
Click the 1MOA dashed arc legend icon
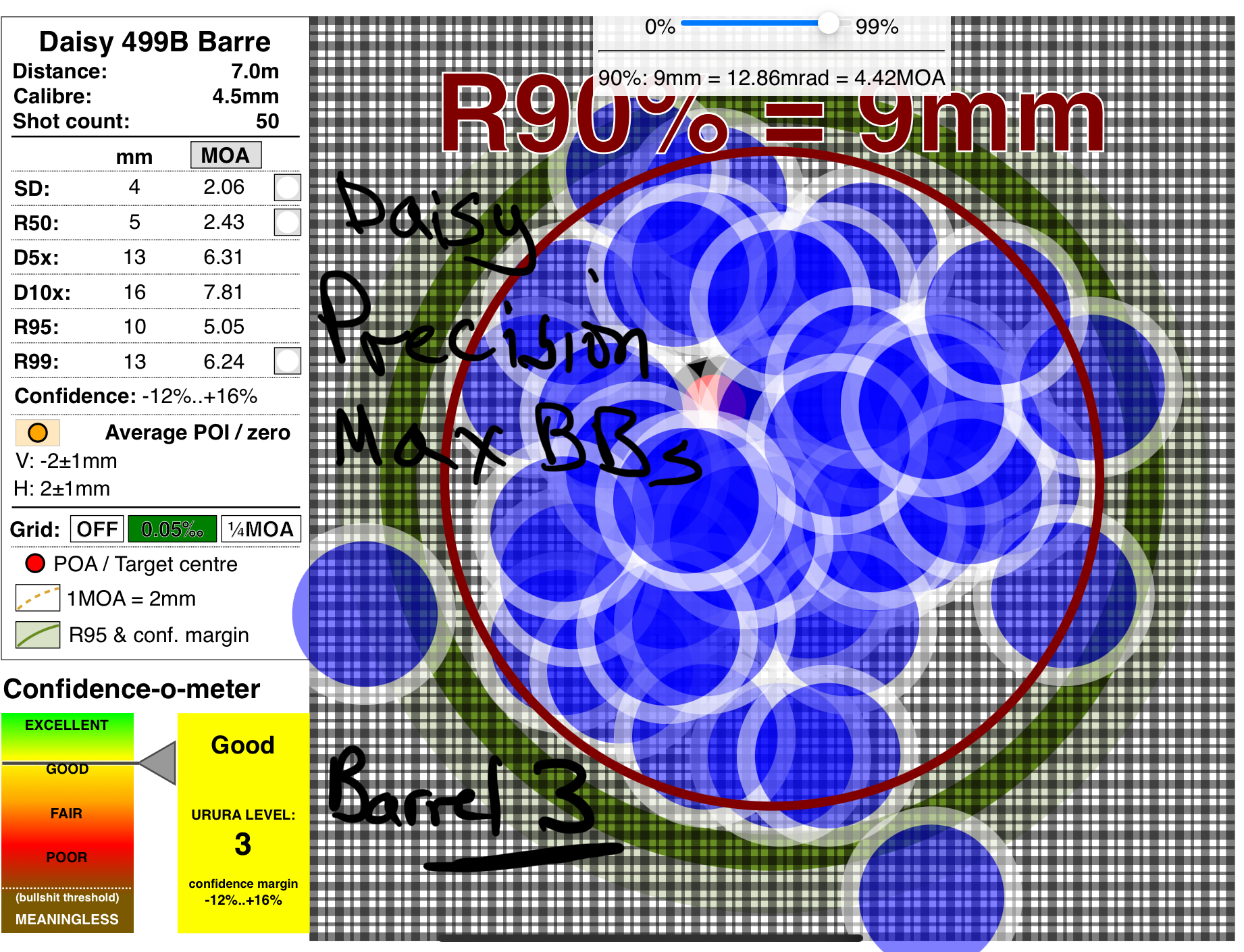coord(38,598)
